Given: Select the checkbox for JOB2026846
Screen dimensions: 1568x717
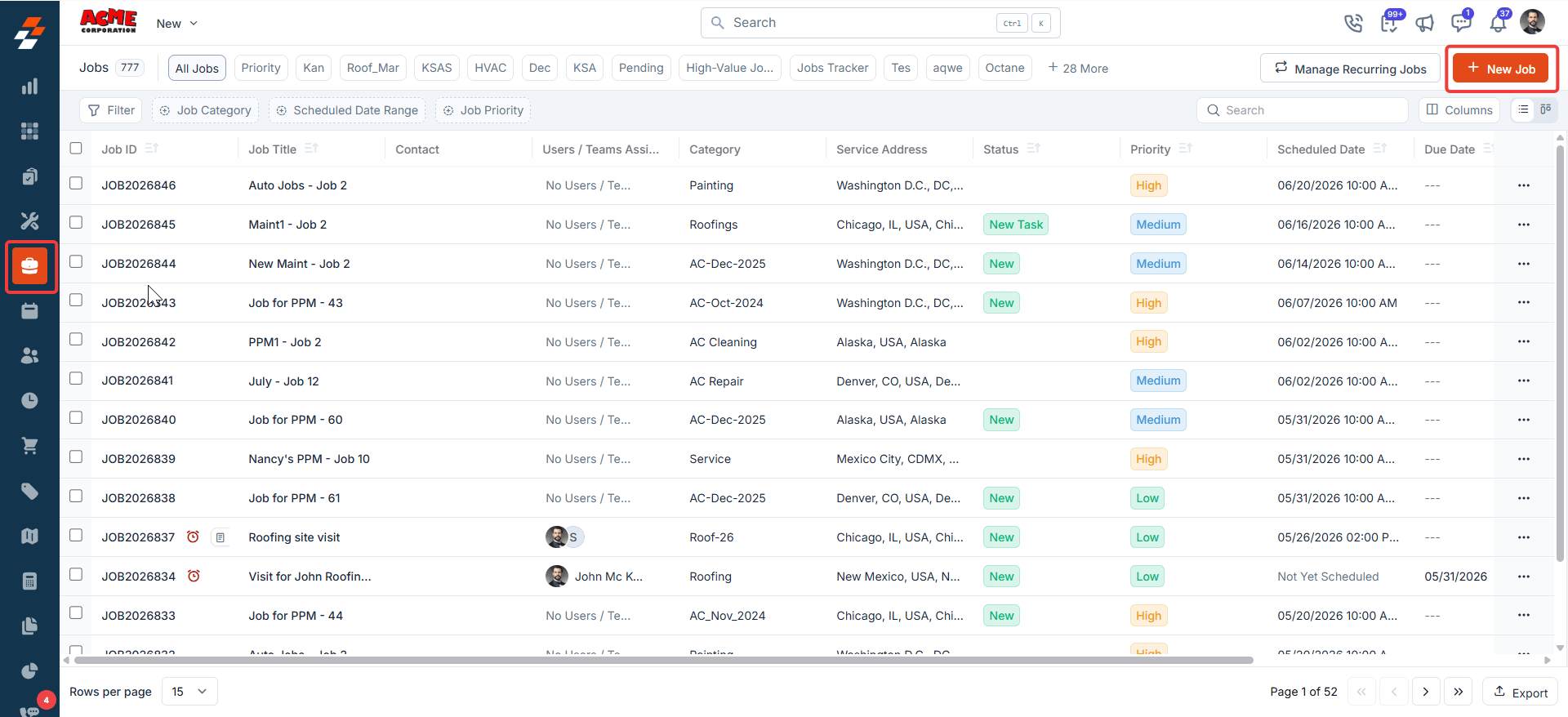Looking at the screenshot, I should (76, 183).
